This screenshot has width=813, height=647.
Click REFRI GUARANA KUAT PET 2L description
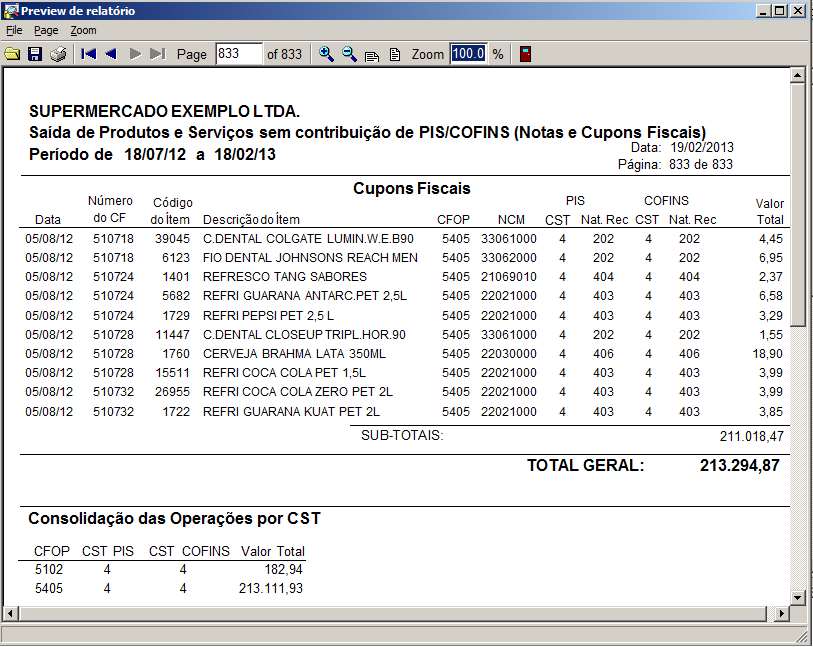tap(291, 412)
